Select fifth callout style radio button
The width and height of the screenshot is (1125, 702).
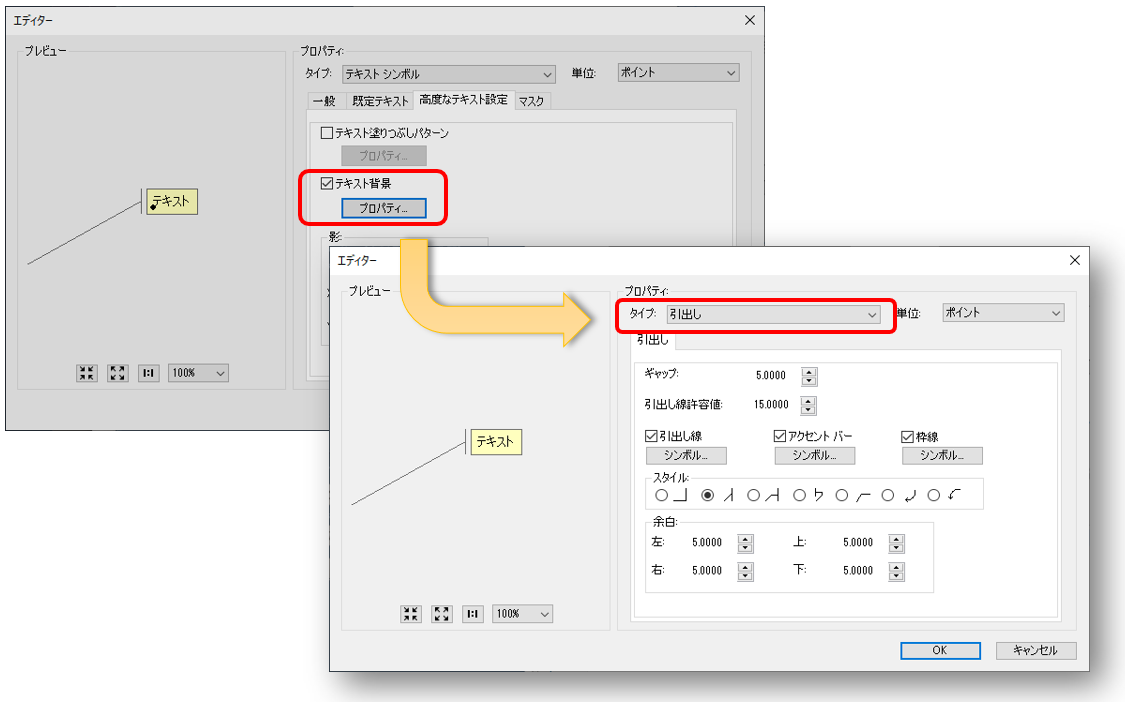(842, 495)
